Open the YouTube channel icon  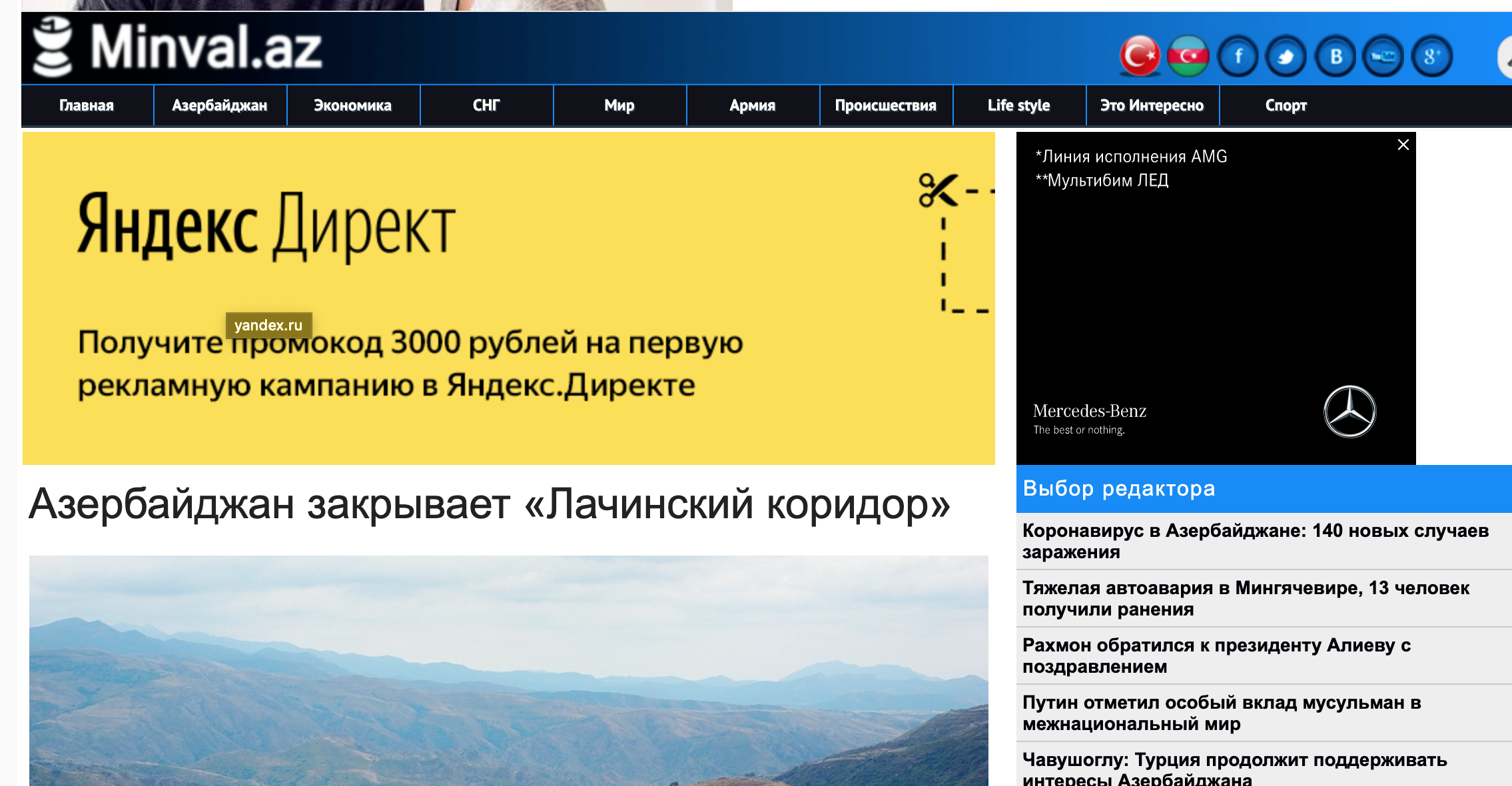coord(1383,57)
